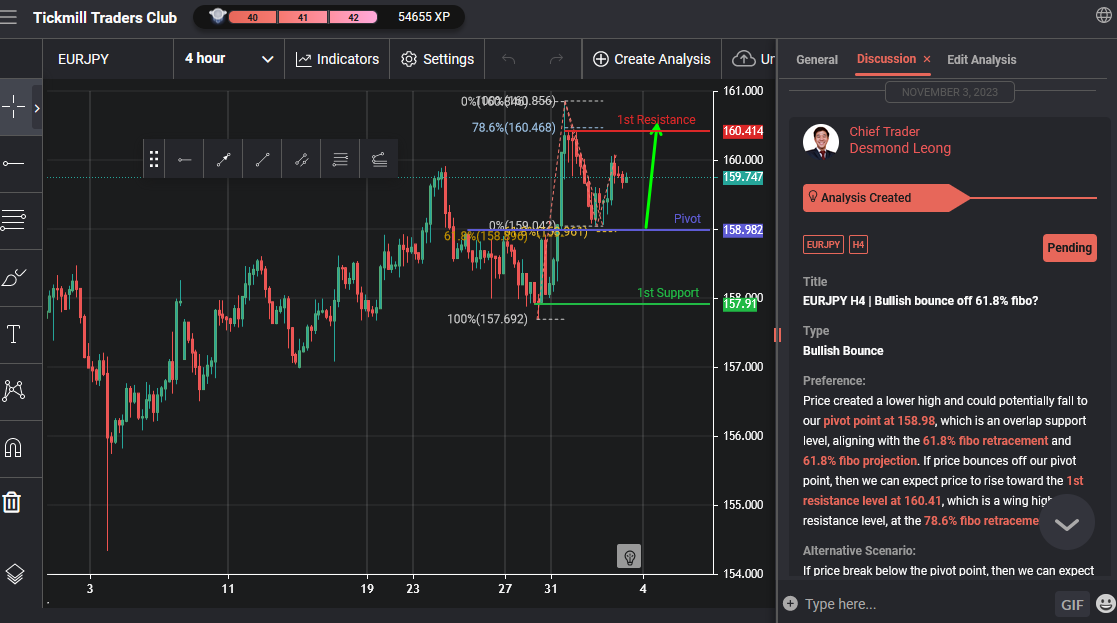Pick the extended line tool in floating toolbar

tap(301, 159)
